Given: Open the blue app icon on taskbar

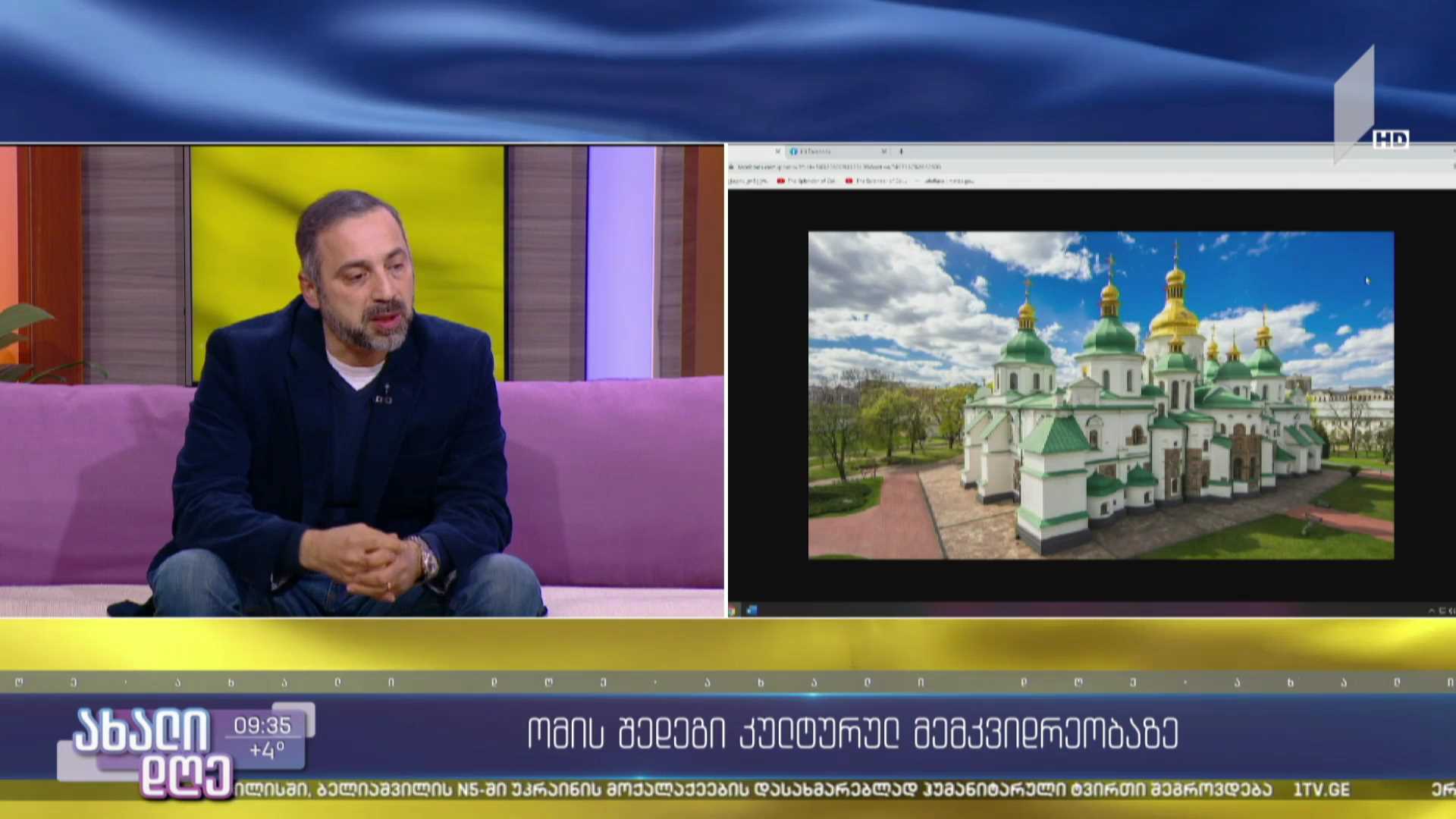Looking at the screenshot, I should point(752,610).
